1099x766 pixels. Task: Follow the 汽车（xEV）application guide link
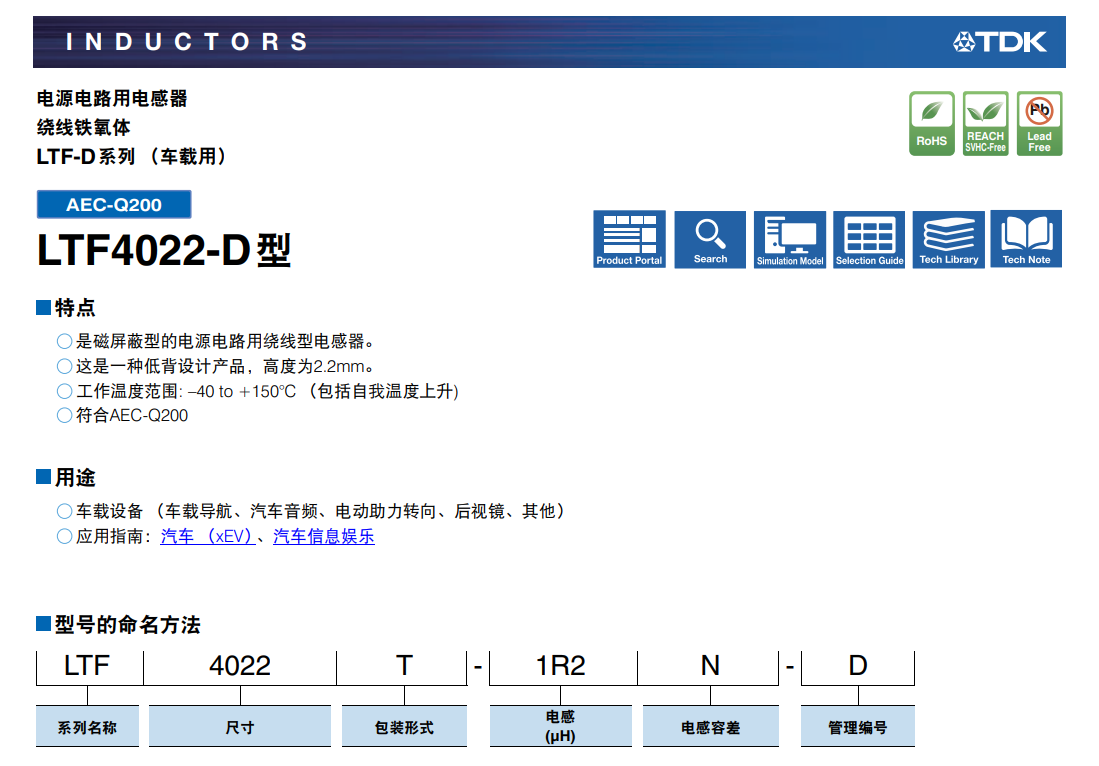pos(207,536)
